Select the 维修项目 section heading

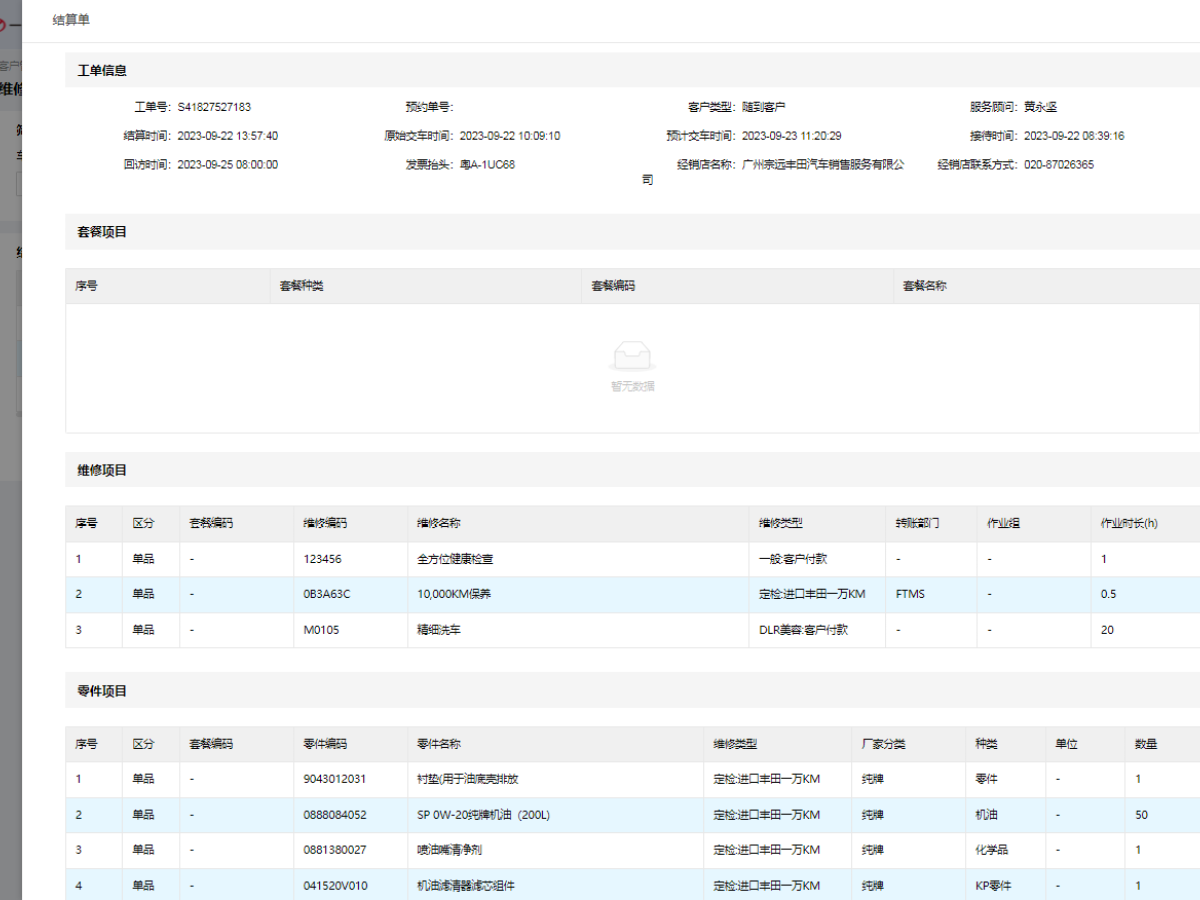tap(102, 470)
